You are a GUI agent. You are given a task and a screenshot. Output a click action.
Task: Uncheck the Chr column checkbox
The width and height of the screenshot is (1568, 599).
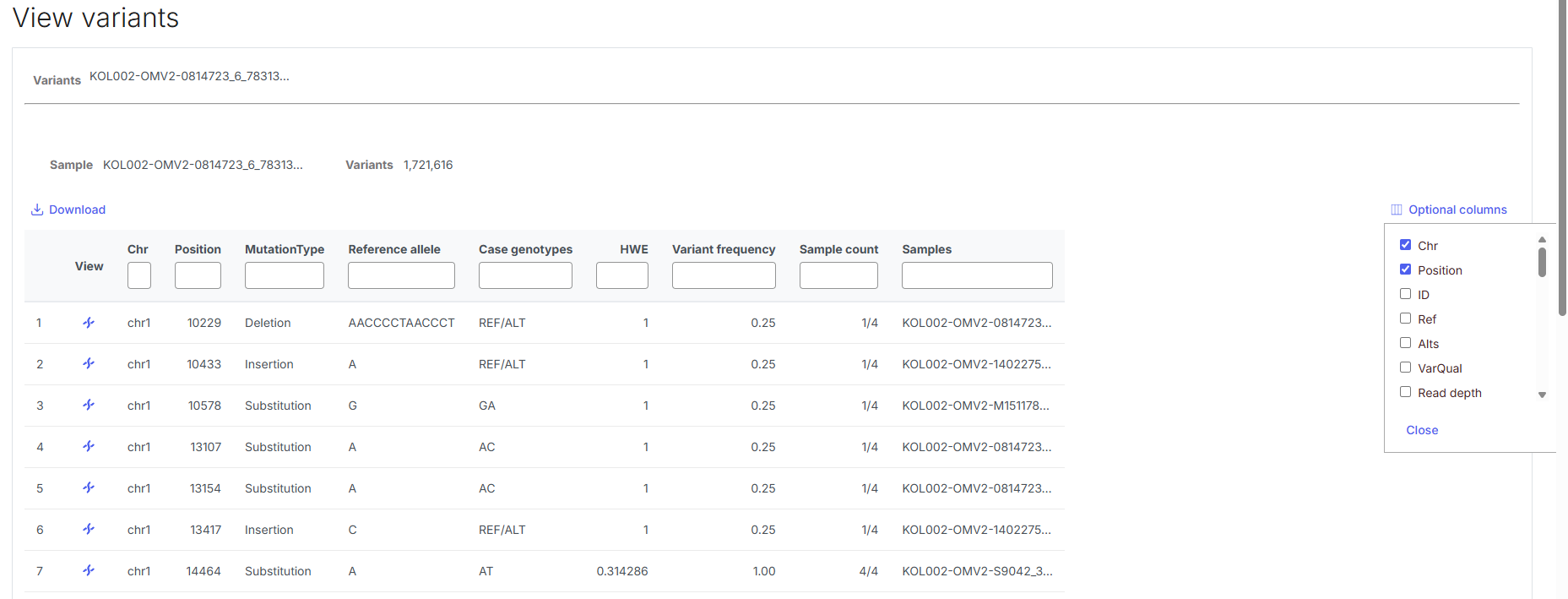pos(1405,245)
